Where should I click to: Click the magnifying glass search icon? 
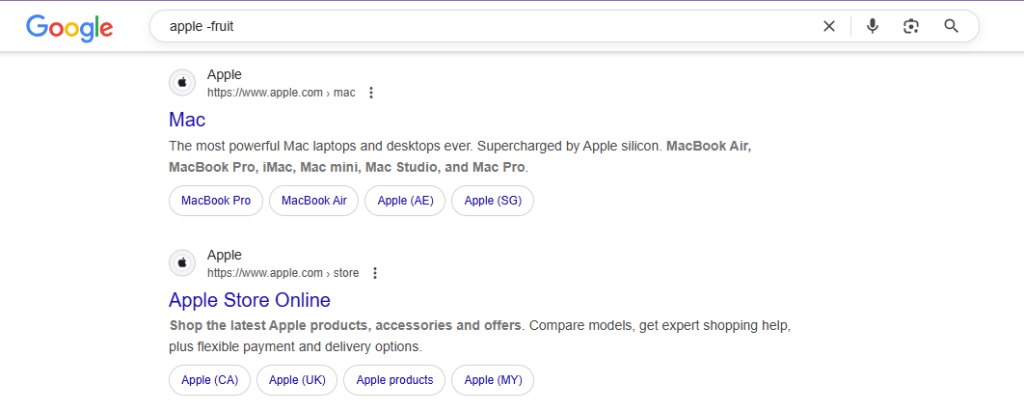click(952, 26)
